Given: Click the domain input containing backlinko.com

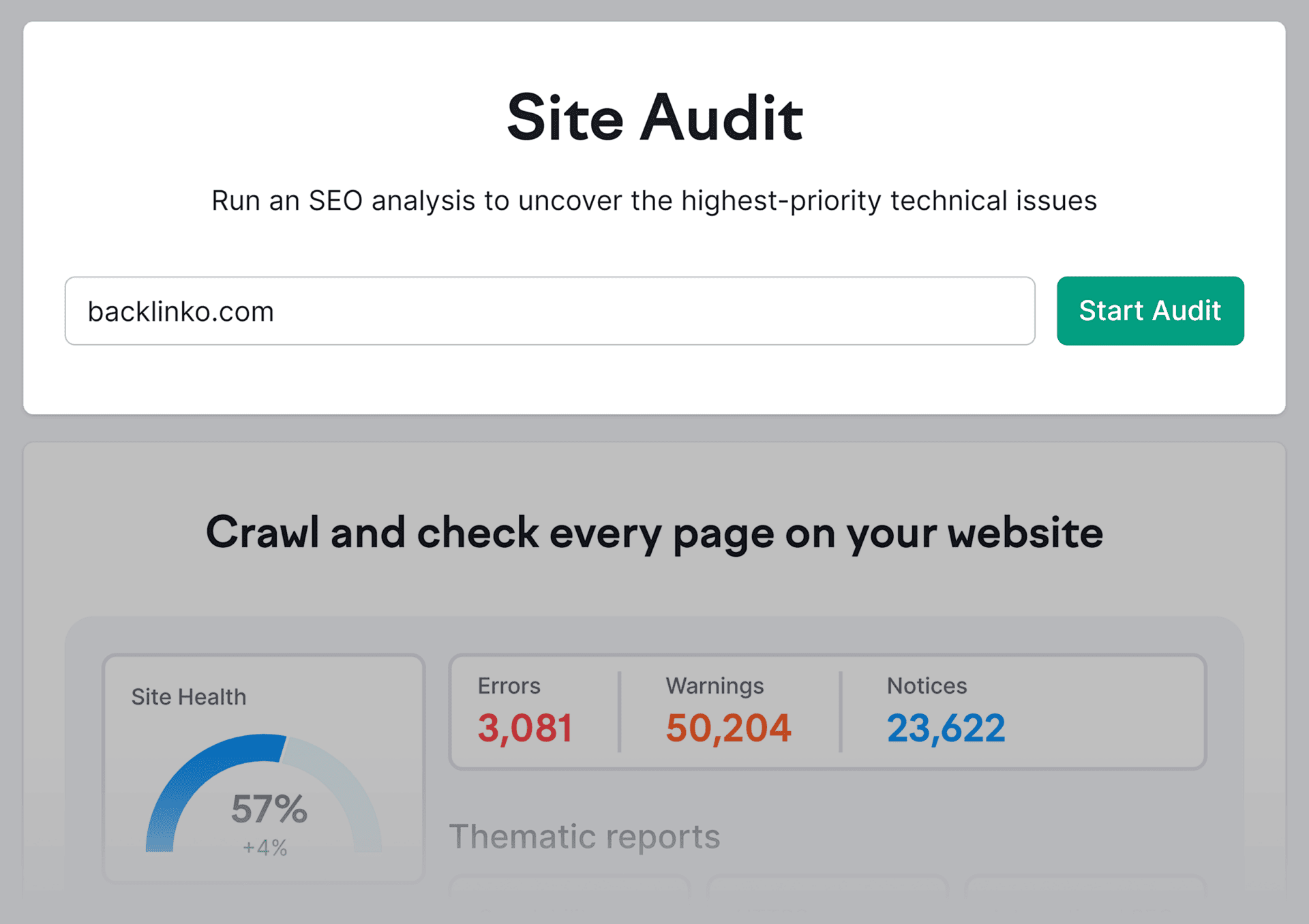Looking at the screenshot, I should point(550,311).
